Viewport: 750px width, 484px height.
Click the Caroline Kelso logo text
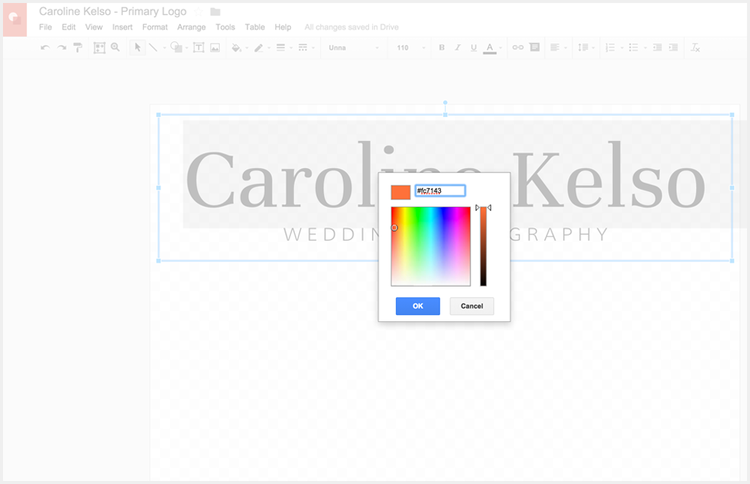pyautogui.click(x=445, y=175)
